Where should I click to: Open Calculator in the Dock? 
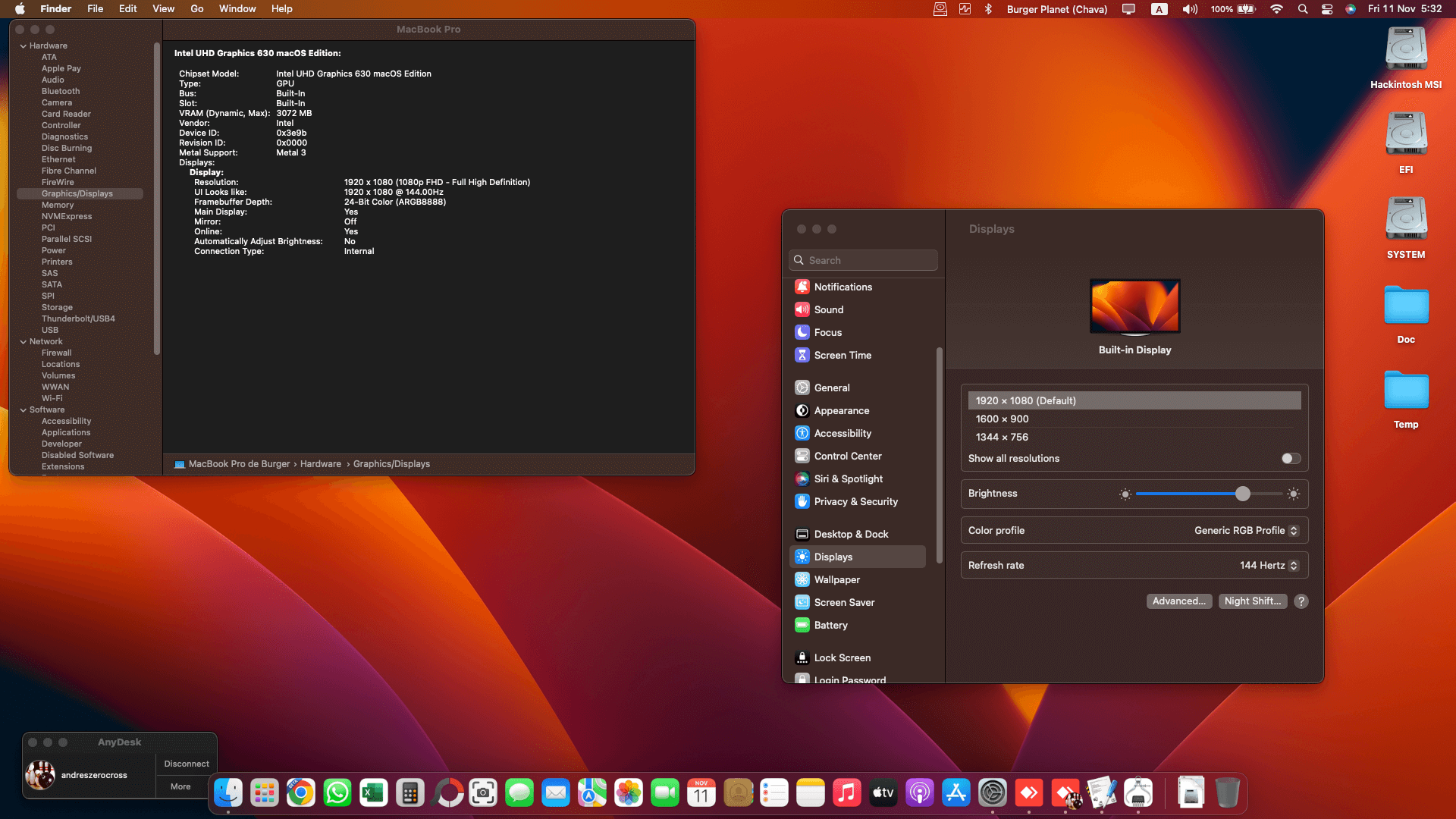tap(410, 793)
